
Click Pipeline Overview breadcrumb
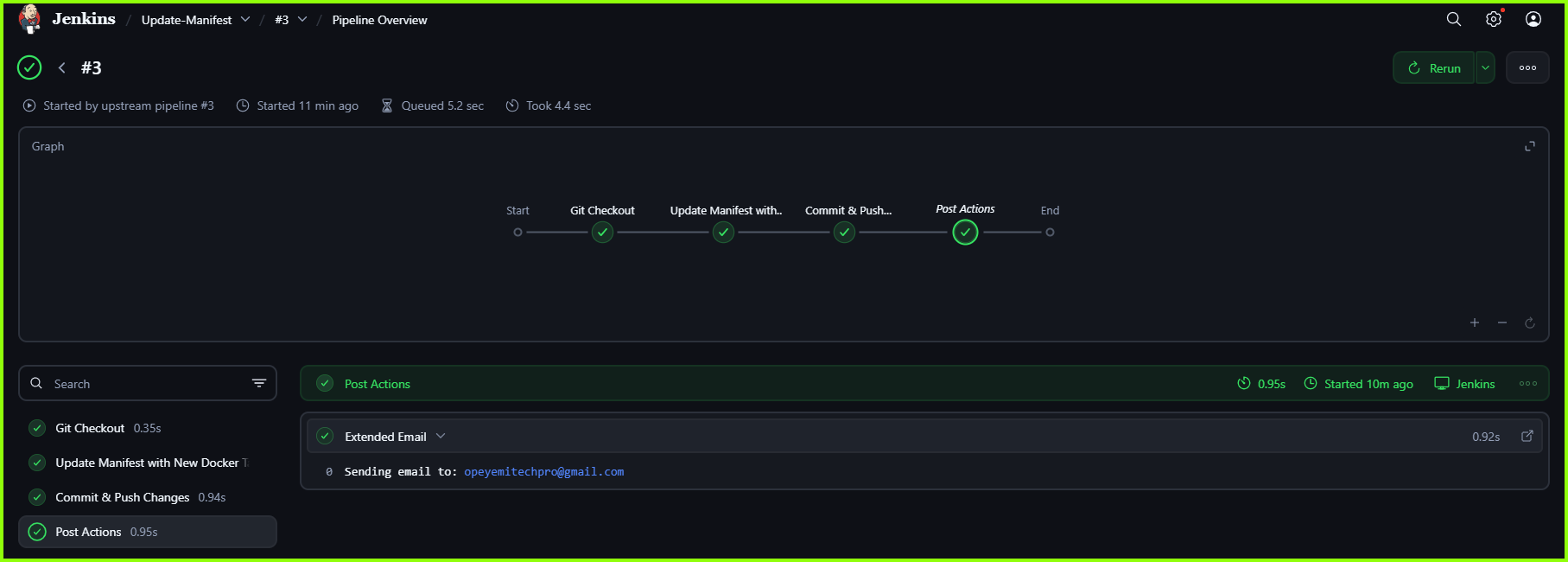point(379,20)
